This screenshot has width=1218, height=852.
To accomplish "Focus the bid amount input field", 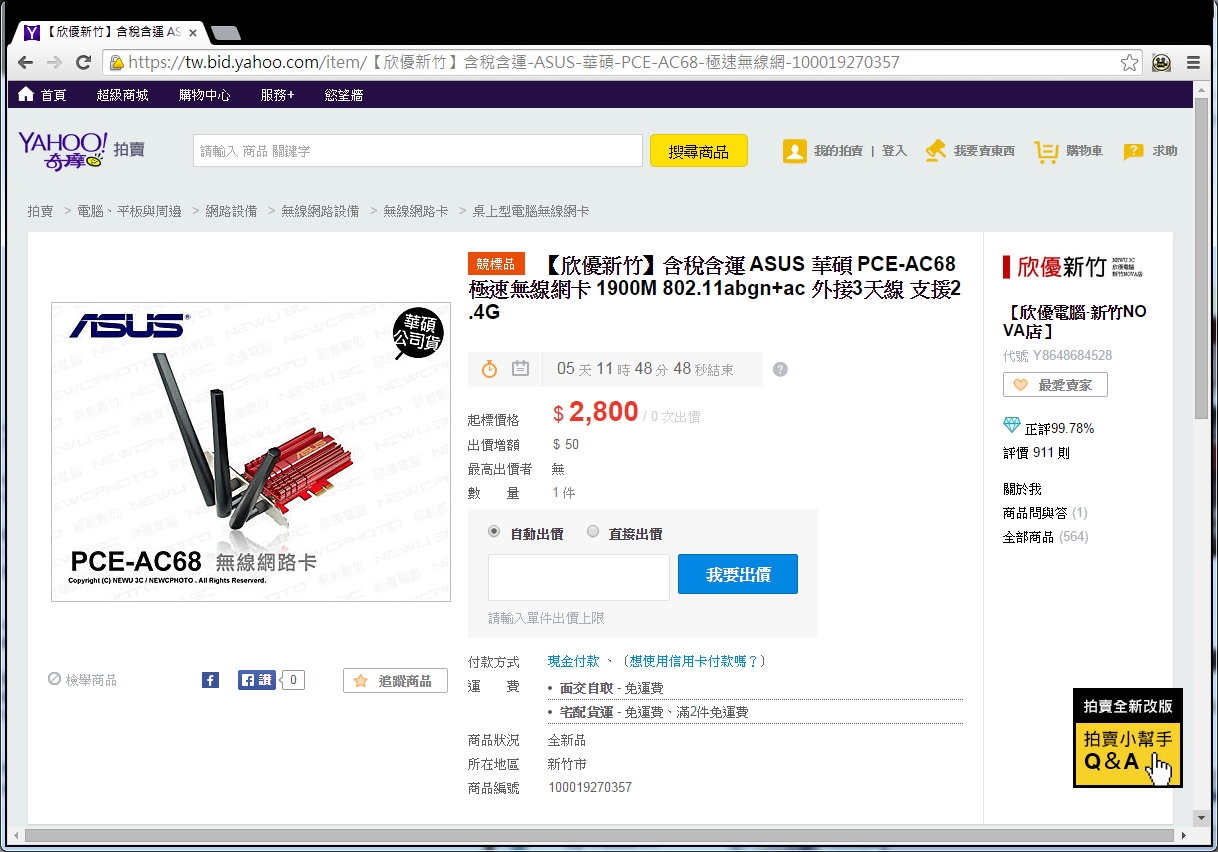I will tap(579, 577).
